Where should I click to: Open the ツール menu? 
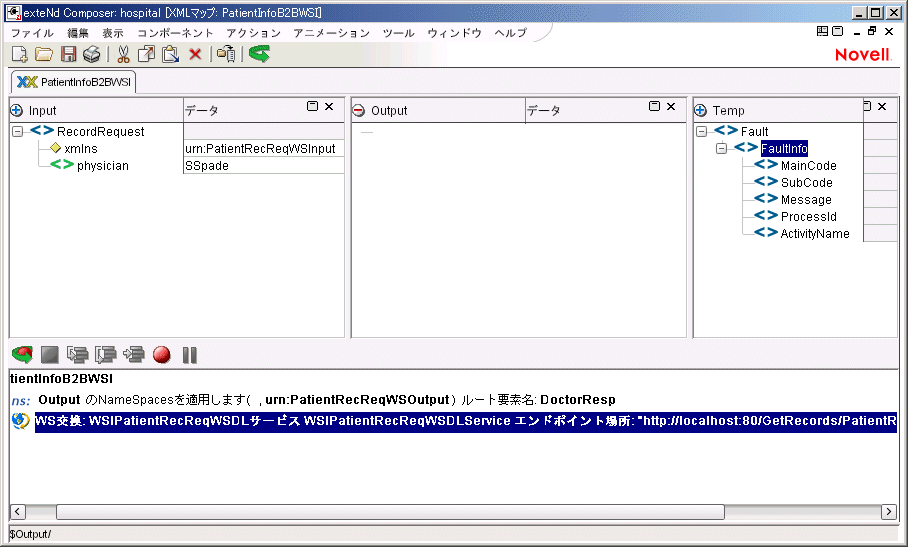[x=398, y=33]
